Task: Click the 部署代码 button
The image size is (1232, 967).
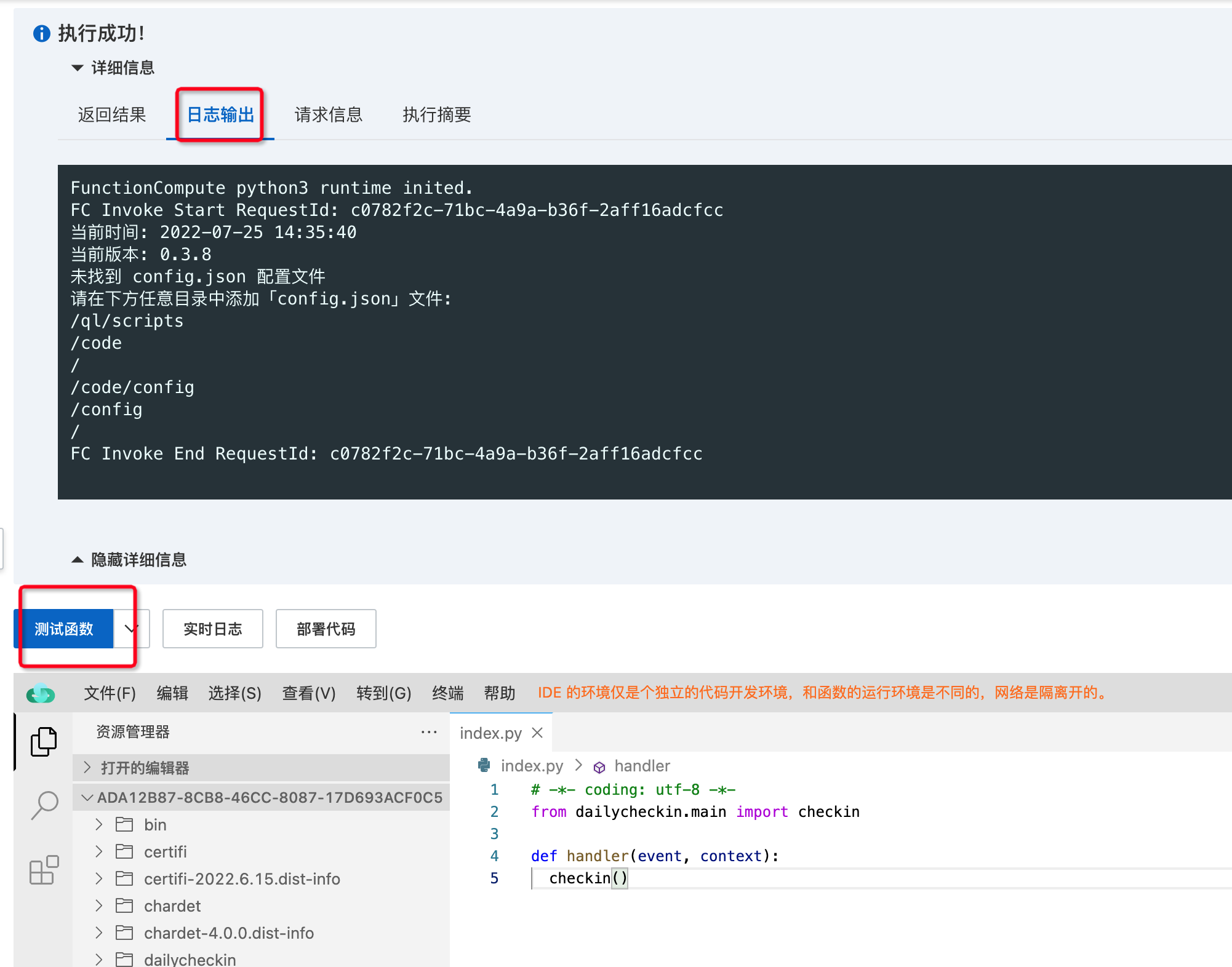Action: (x=326, y=629)
